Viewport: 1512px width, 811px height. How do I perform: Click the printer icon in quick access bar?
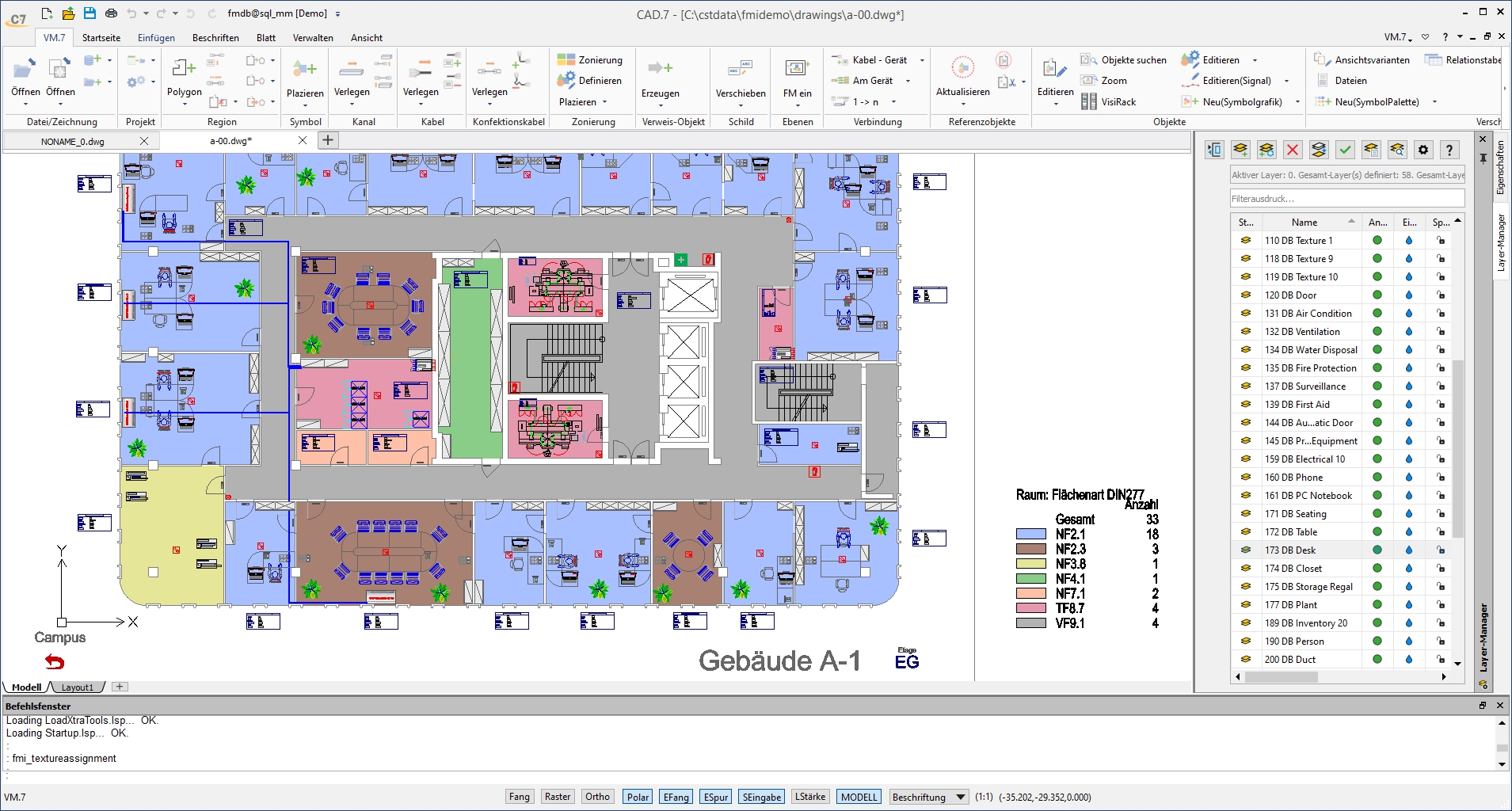(111, 13)
